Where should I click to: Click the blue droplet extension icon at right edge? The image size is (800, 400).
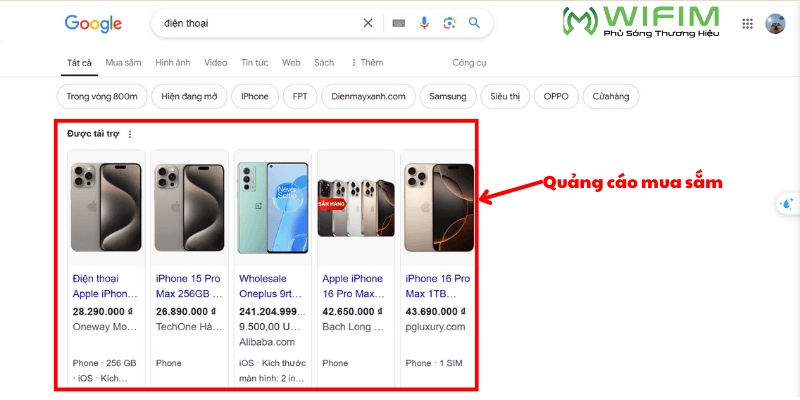787,204
